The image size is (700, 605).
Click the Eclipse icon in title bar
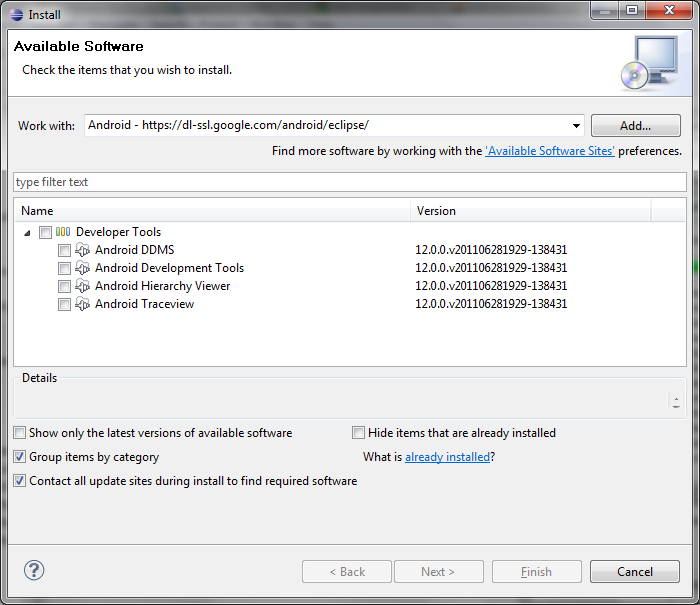(16, 15)
